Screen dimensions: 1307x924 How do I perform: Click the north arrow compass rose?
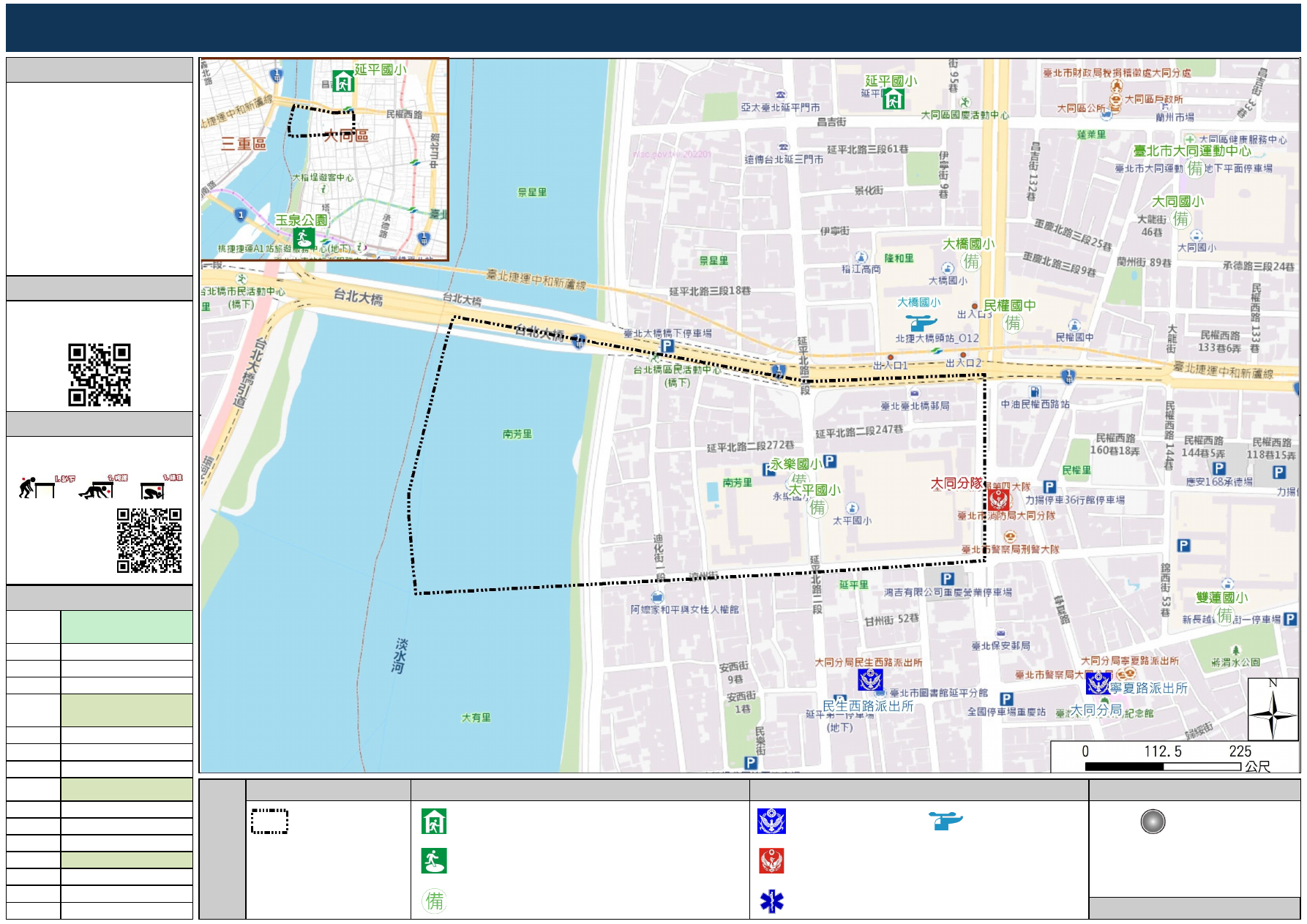(x=1273, y=709)
